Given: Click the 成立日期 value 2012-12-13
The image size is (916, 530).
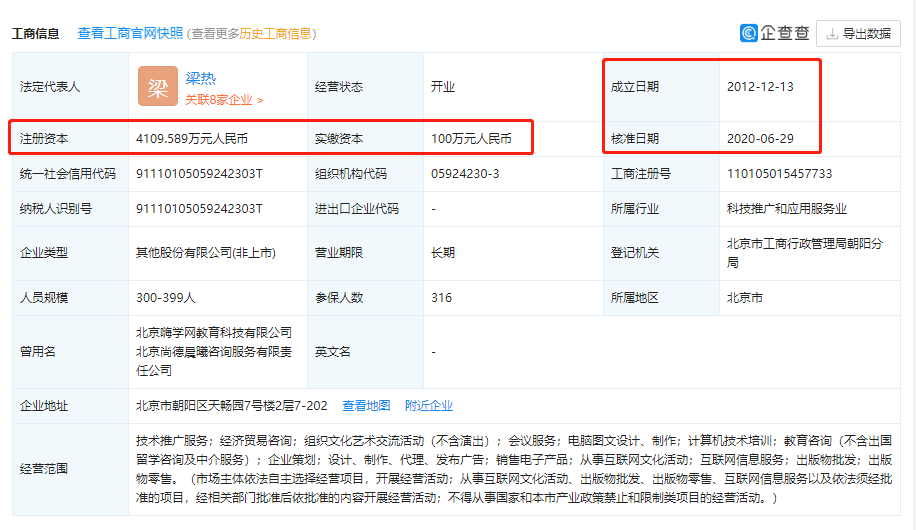Looking at the screenshot, I should click(760, 87).
